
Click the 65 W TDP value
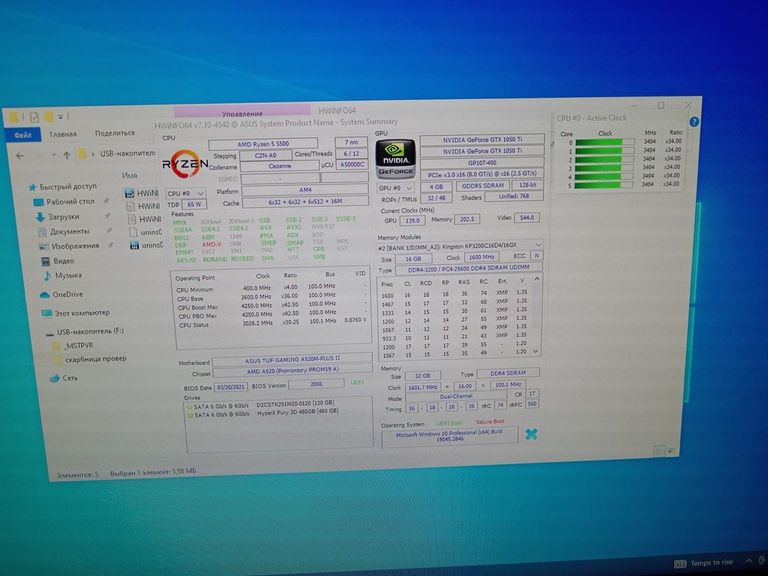pyautogui.click(x=194, y=205)
